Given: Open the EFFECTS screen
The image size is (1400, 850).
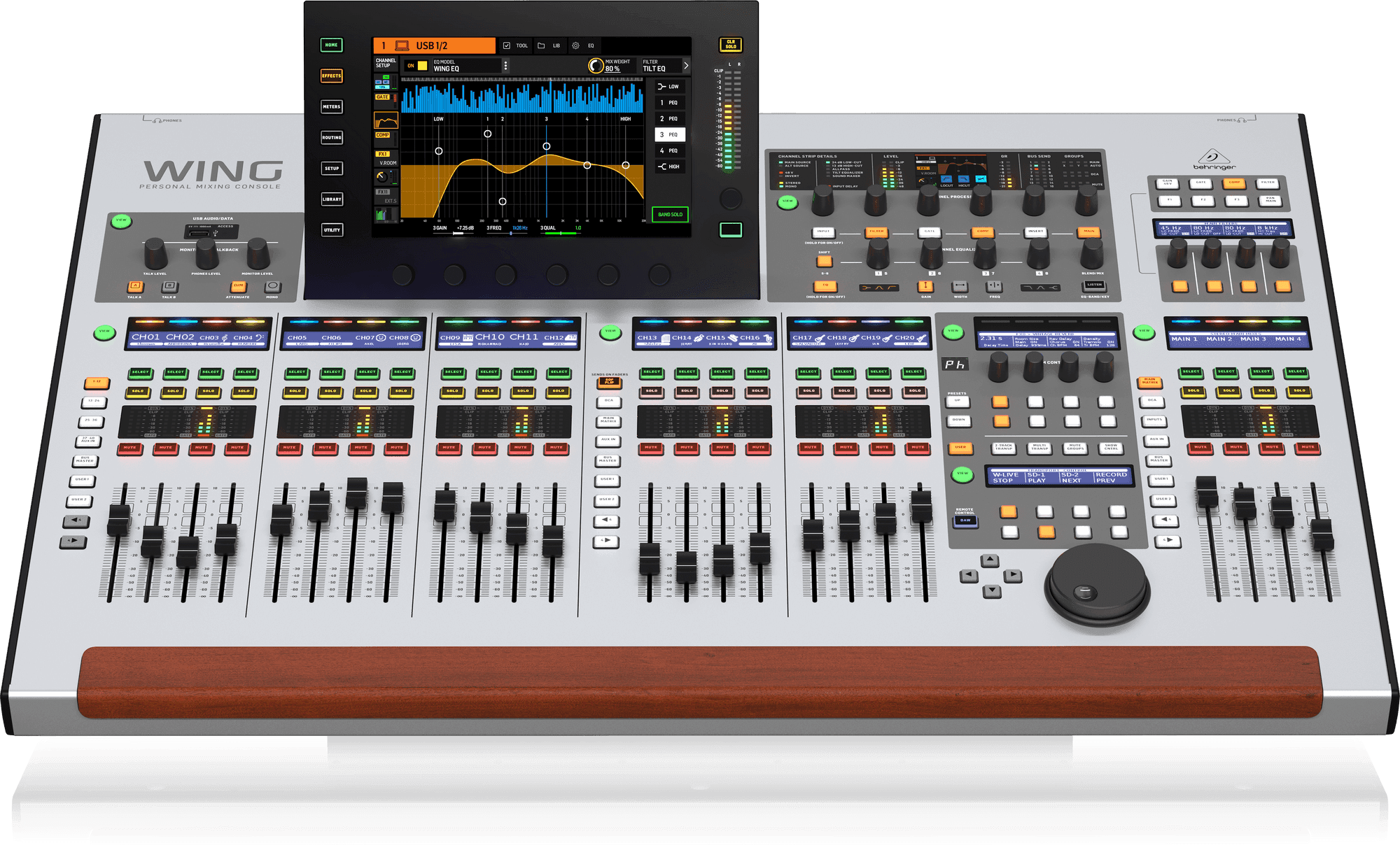Looking at the screenshot, I should pos(331,76).
